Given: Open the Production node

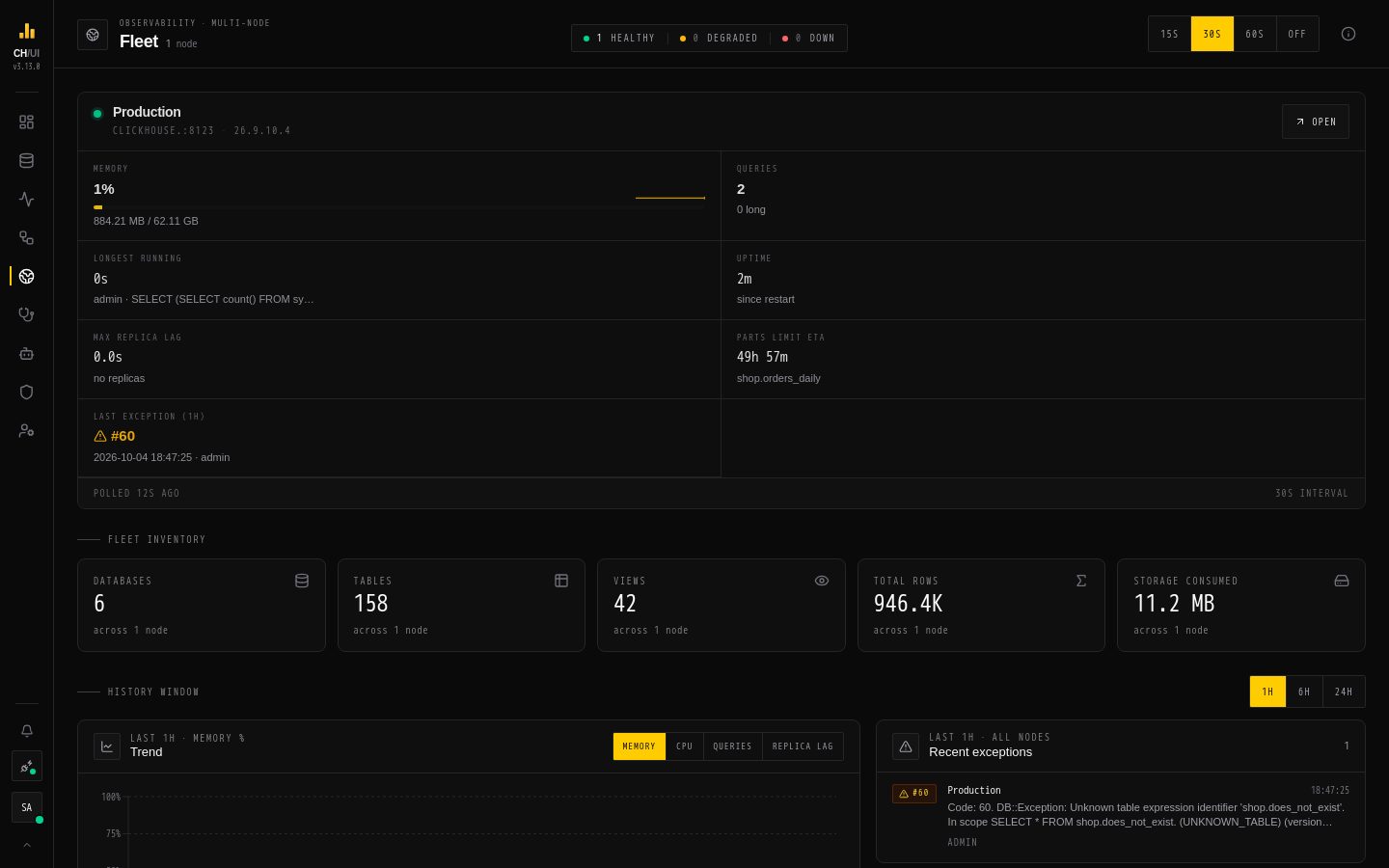Looking at the screenshot, I should (1316, 122).
